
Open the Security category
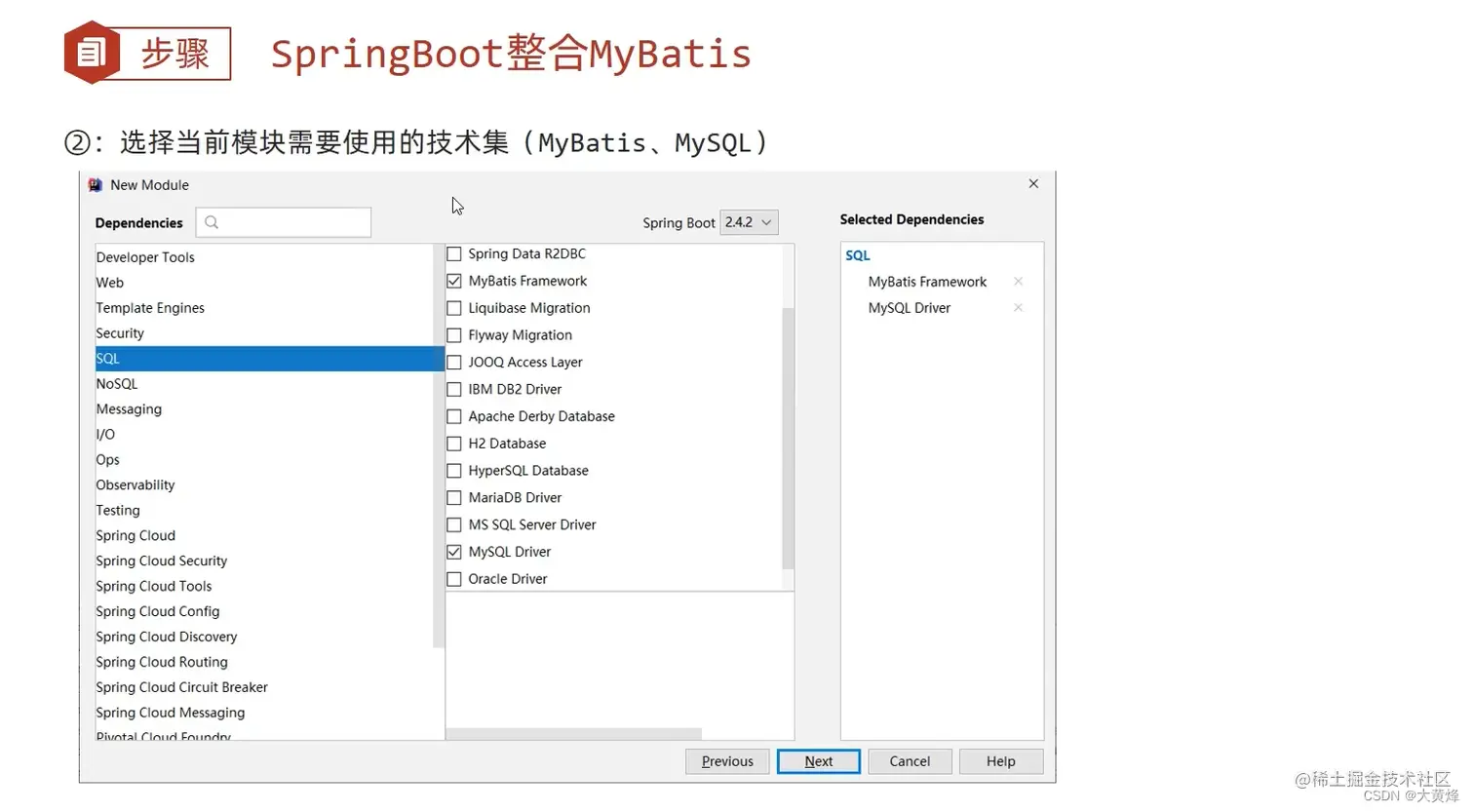point(263,333)
